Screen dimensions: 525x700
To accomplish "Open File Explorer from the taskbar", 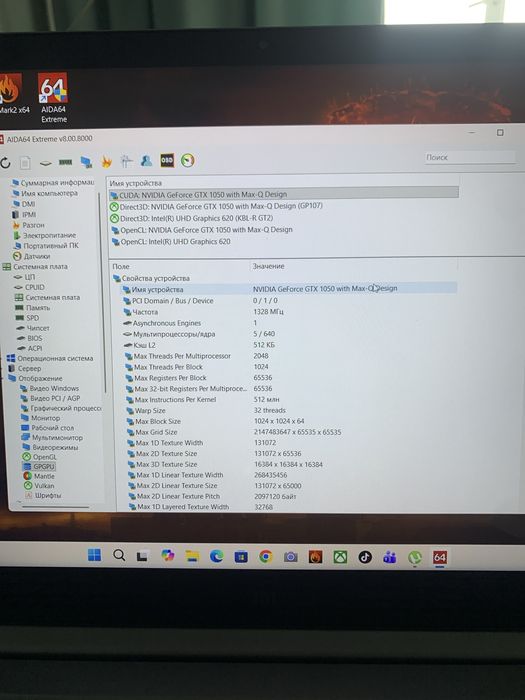I will tap(192, 556).
